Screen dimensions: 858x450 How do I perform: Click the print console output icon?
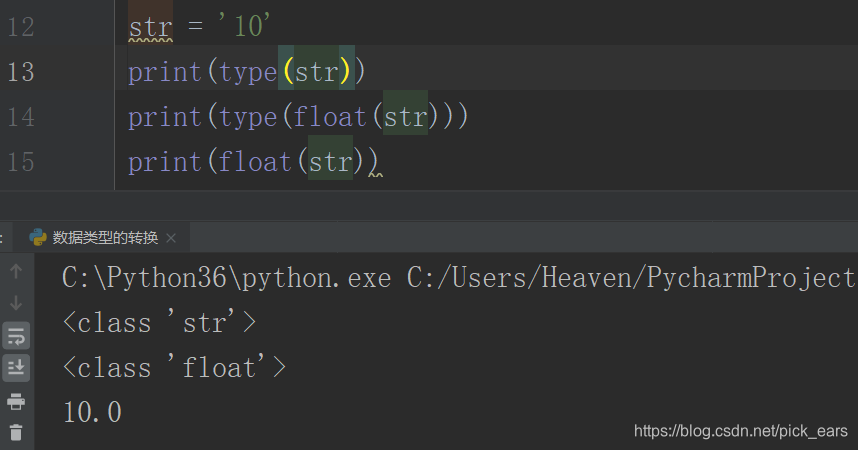[x=16, y=401]
